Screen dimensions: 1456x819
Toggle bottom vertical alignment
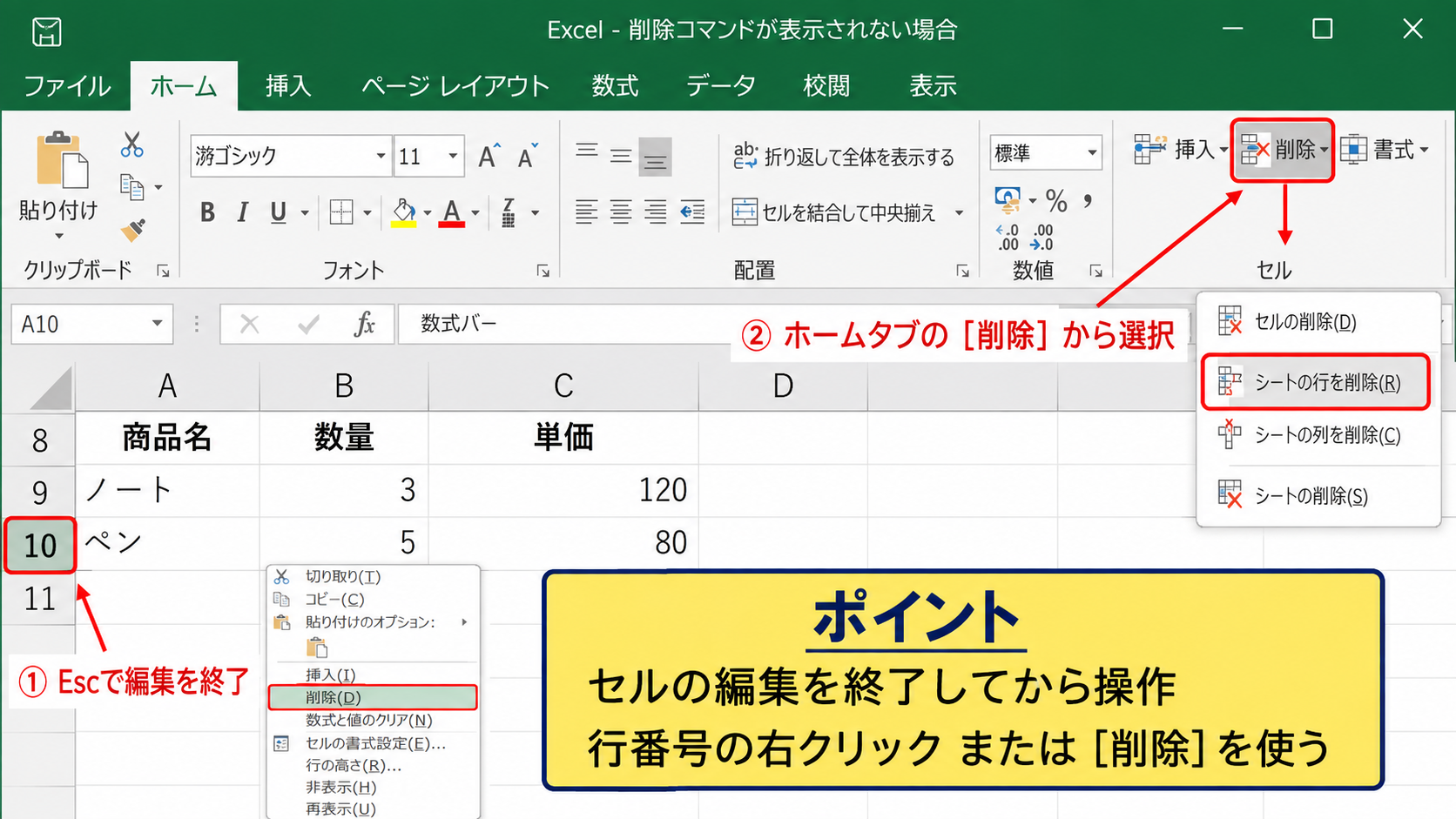tap(655, 157)
